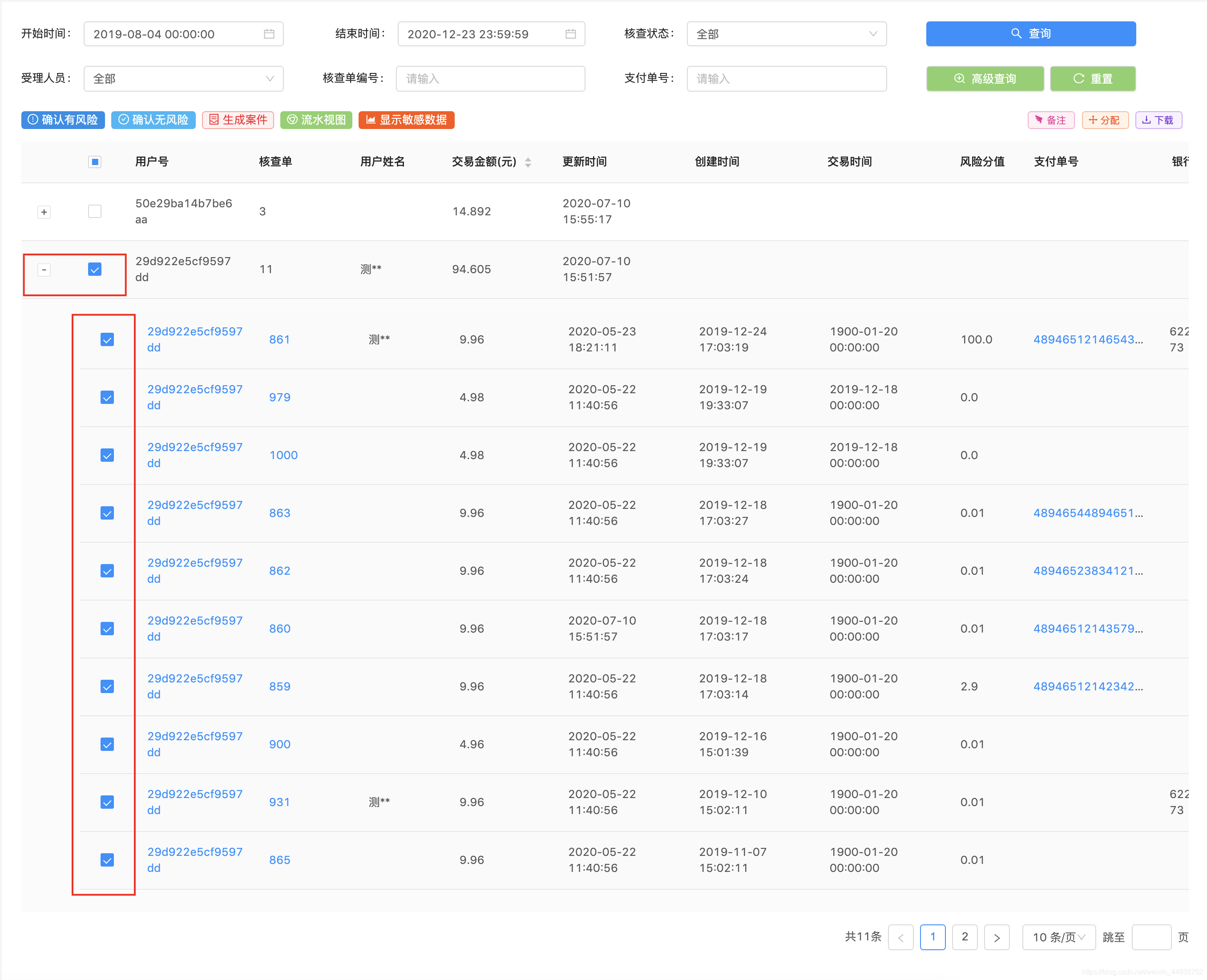Click 显示敏感数据 button
Image resolution: width=1207 pixels, height=980 pixels.
click(x=407, y=120)
